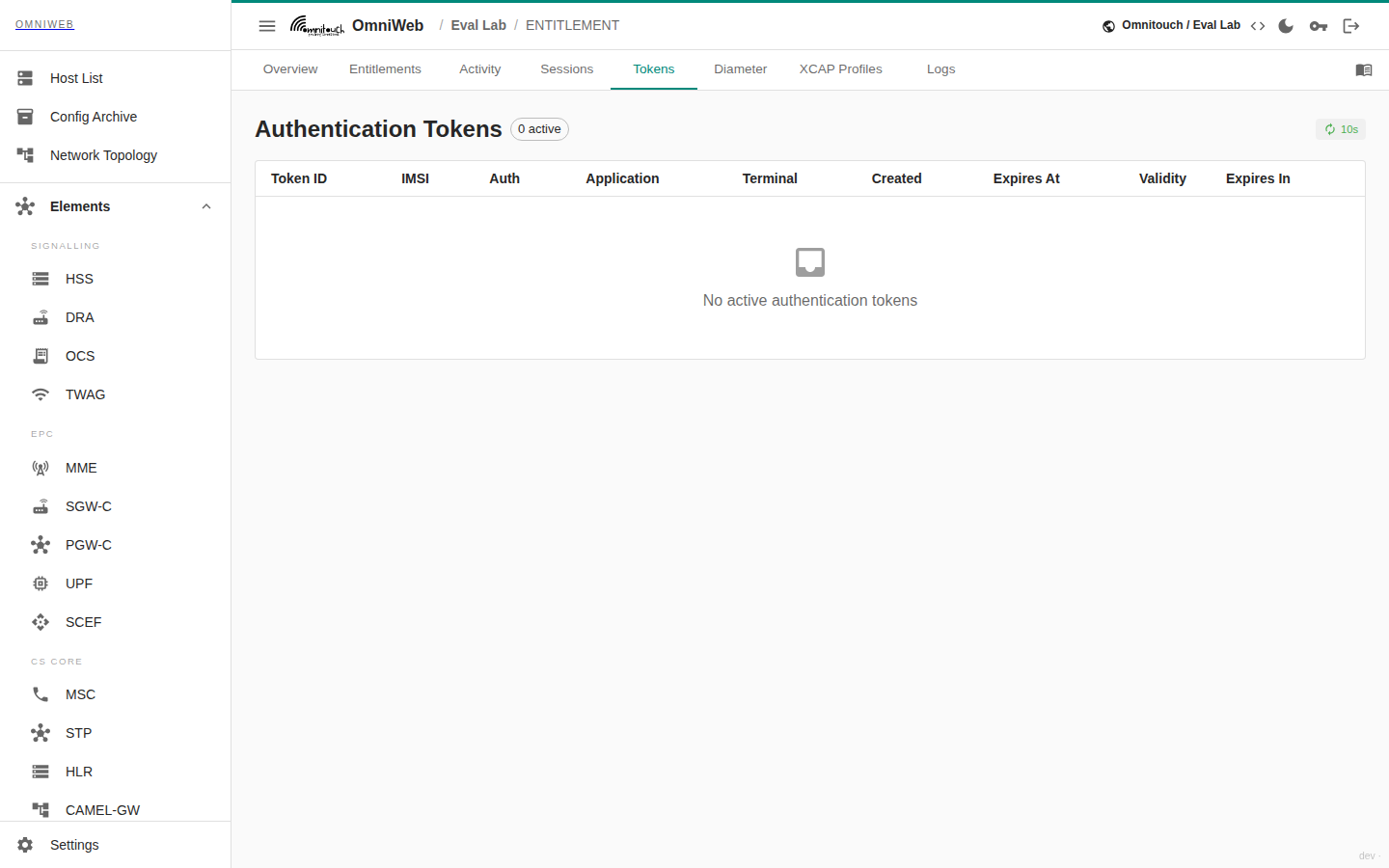Select the XCAP Profiles tab
Viewport: 1389px width, 868px height.
(x=841, y=69)
